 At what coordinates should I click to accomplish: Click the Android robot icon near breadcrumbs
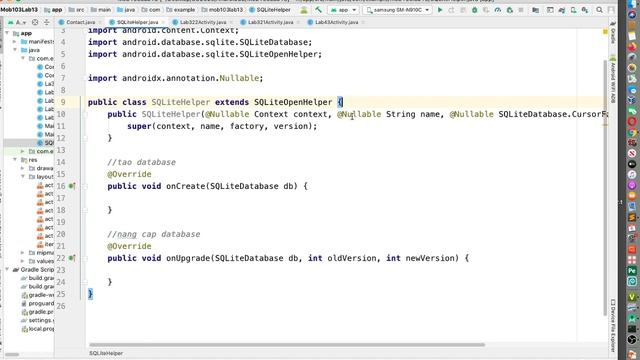tap(304, 10)
